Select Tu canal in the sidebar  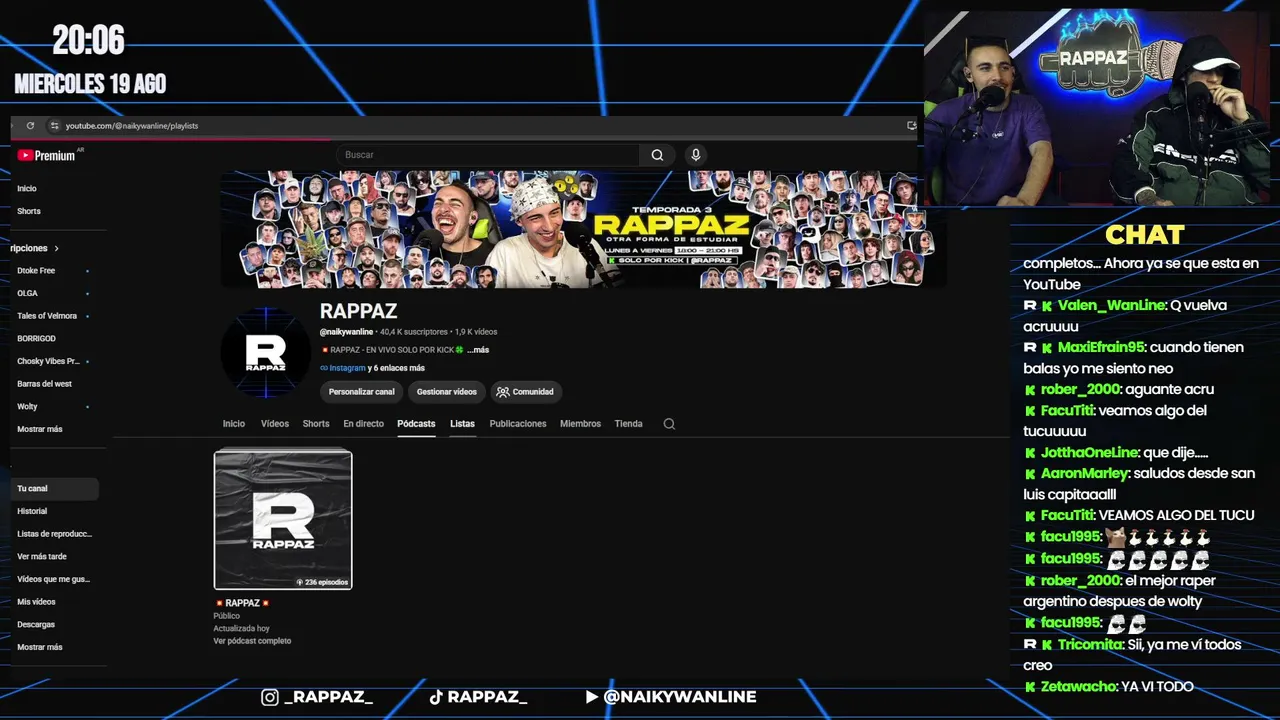point(54,489)
